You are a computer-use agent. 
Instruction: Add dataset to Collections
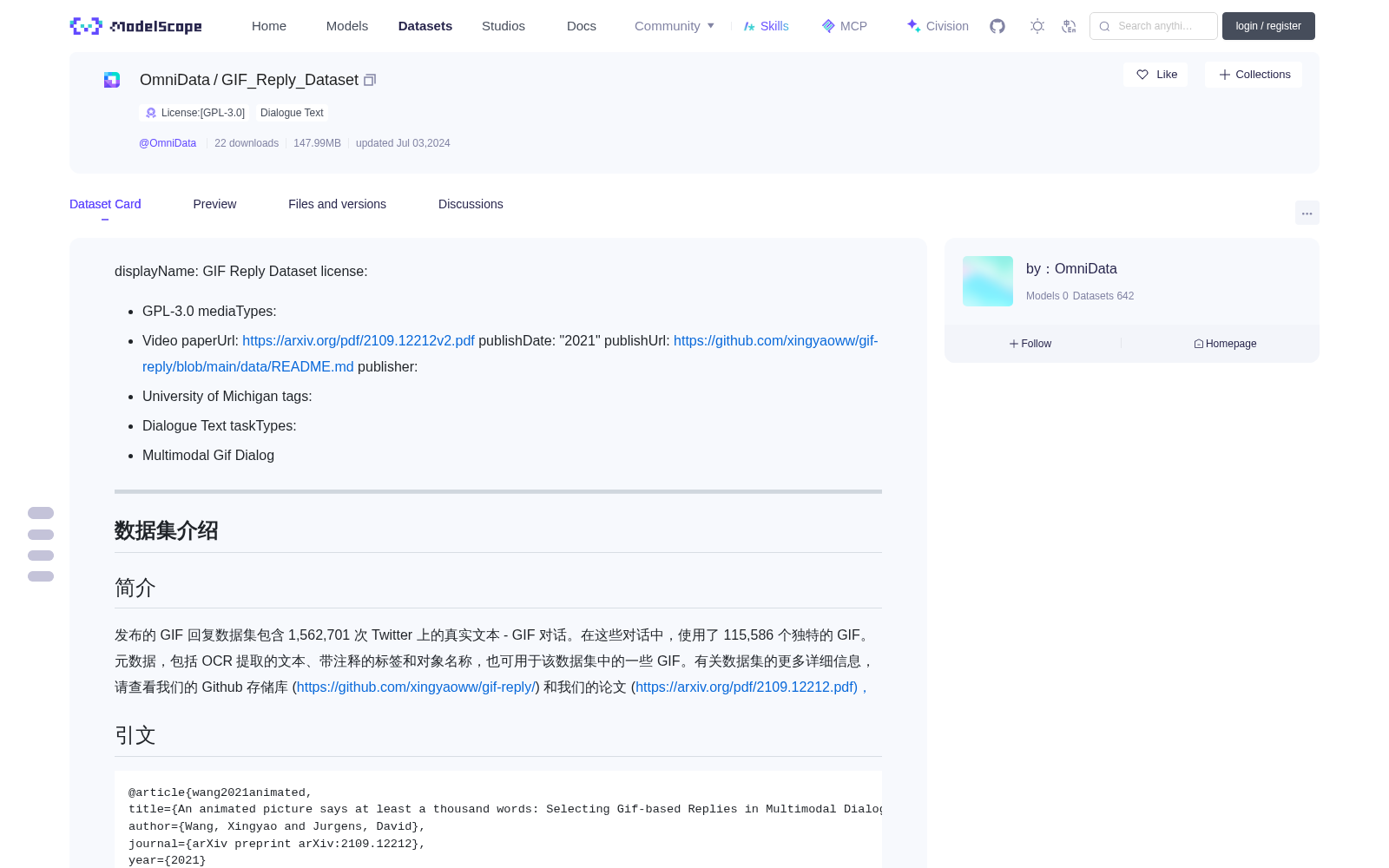[1254, 75]
